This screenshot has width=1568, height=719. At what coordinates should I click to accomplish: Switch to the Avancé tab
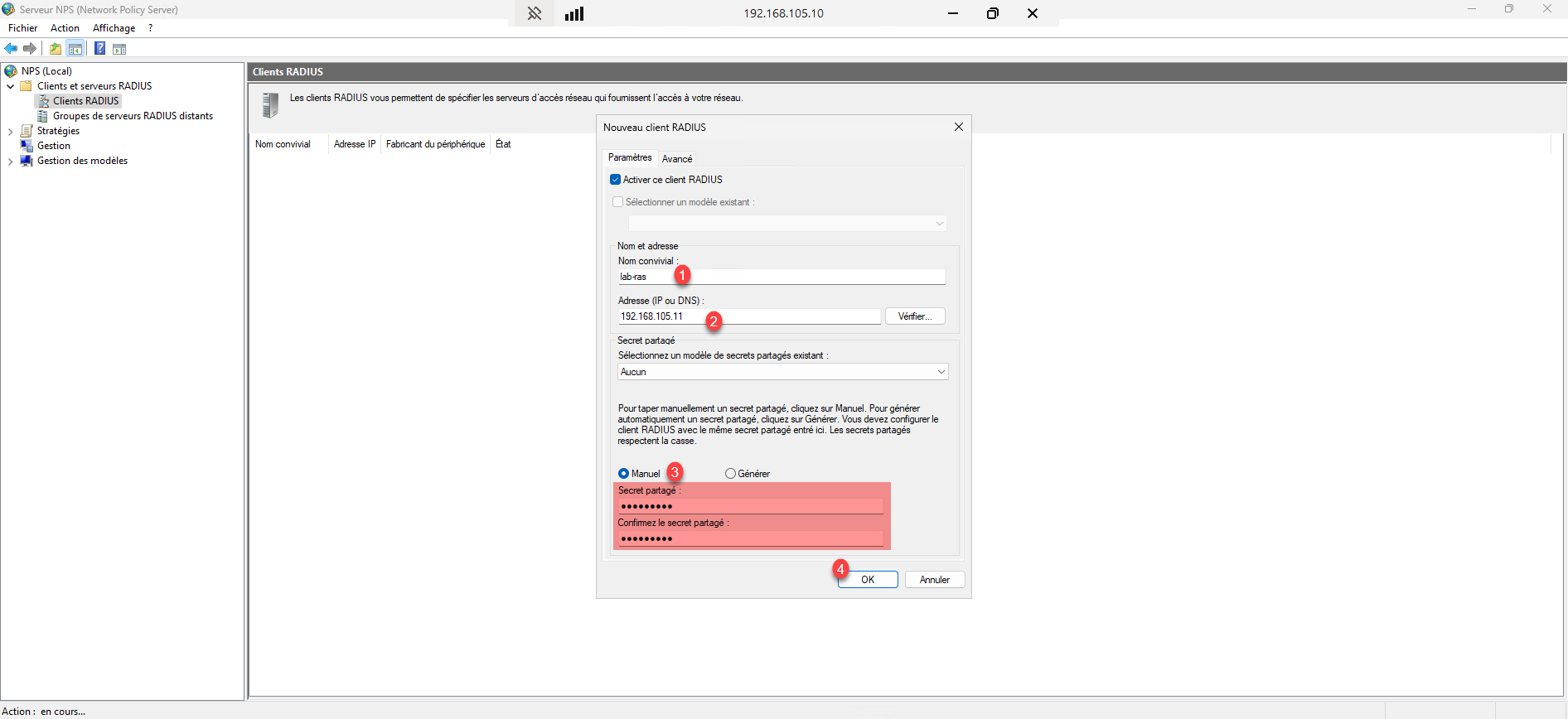click(x=677, y=158)
